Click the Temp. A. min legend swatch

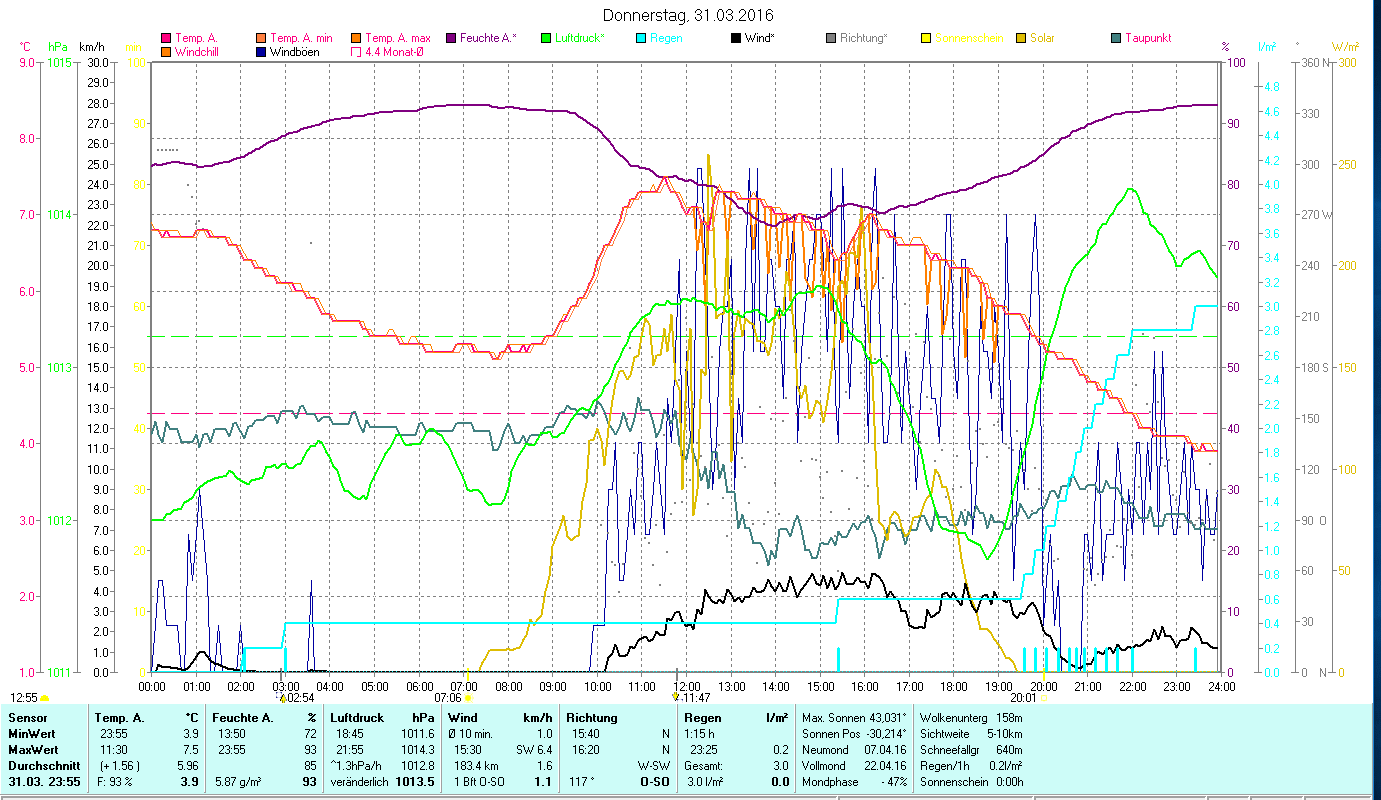click(261, 38)
